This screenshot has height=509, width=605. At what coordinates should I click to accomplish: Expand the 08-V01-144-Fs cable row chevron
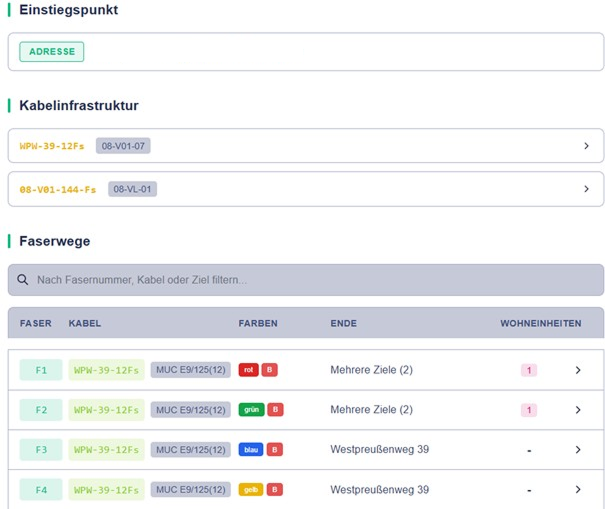pos(586,189)
